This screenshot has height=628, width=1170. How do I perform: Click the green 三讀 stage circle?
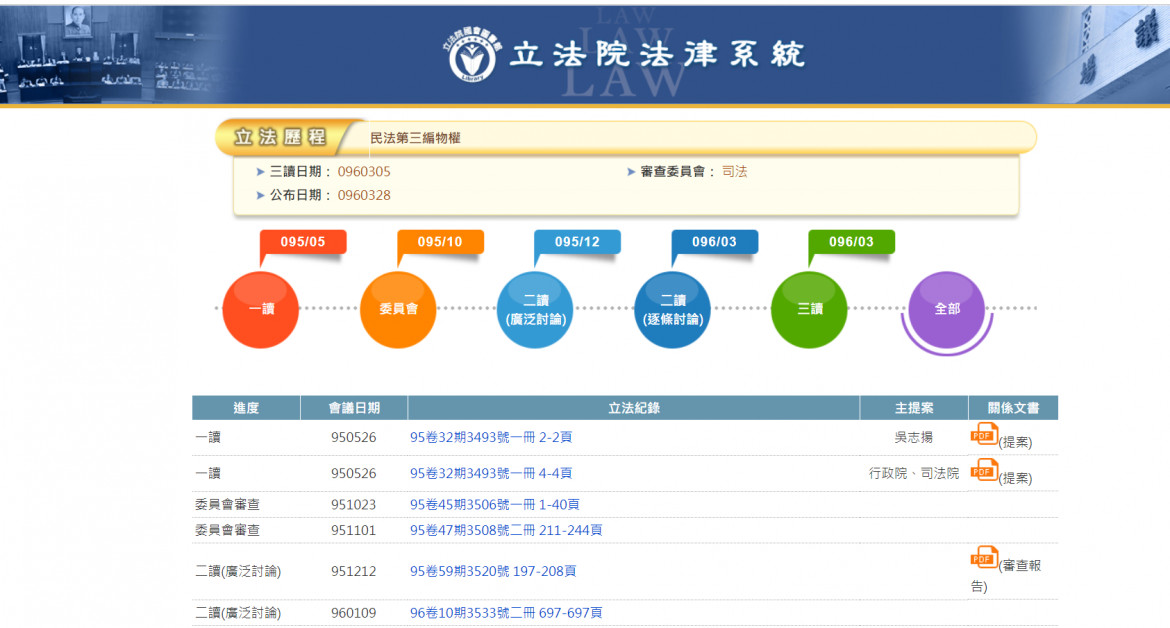pos(809,310)
